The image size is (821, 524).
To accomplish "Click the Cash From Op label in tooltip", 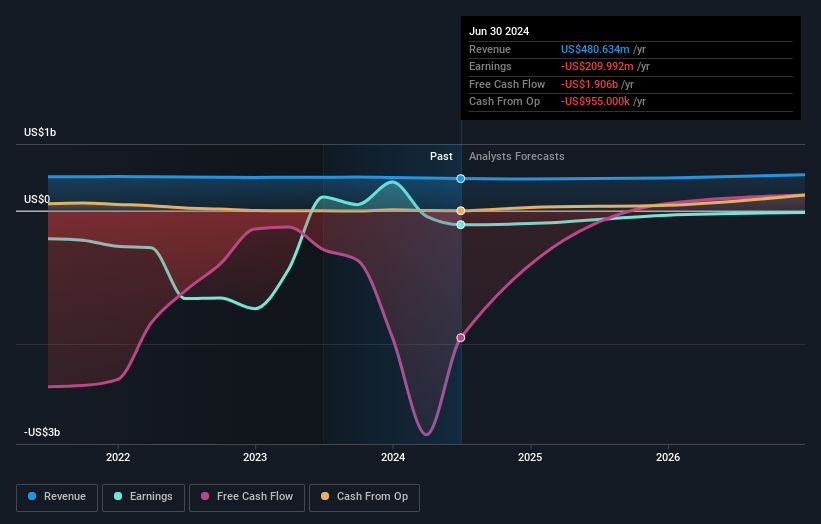I will [504, 102].
